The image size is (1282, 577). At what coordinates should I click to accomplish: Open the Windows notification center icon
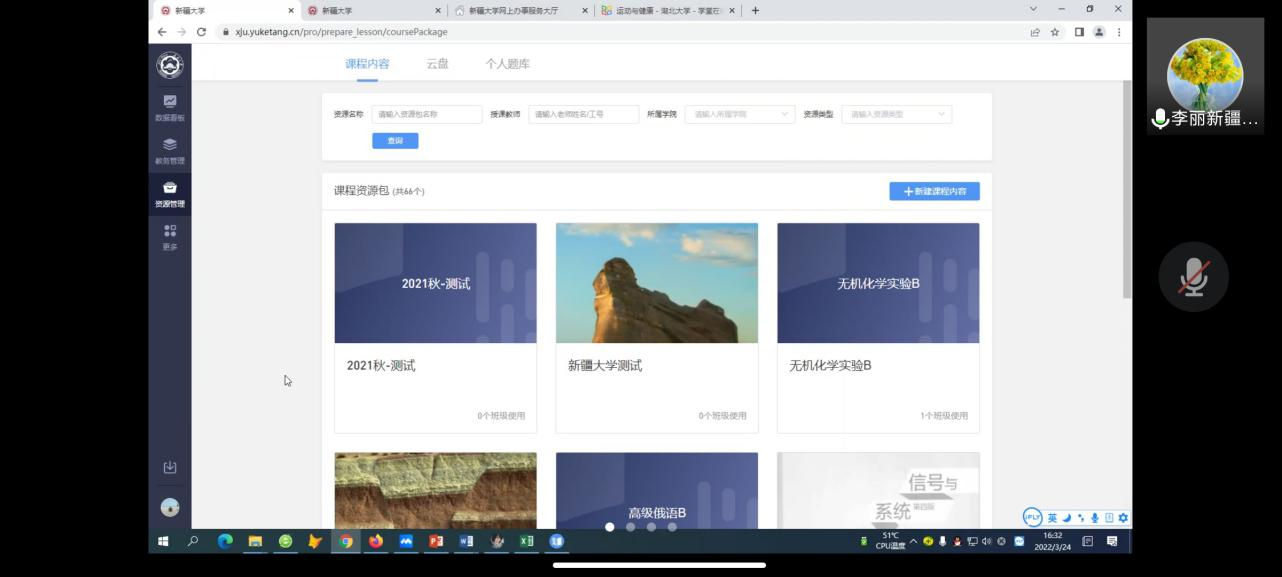pos(1112,541)
